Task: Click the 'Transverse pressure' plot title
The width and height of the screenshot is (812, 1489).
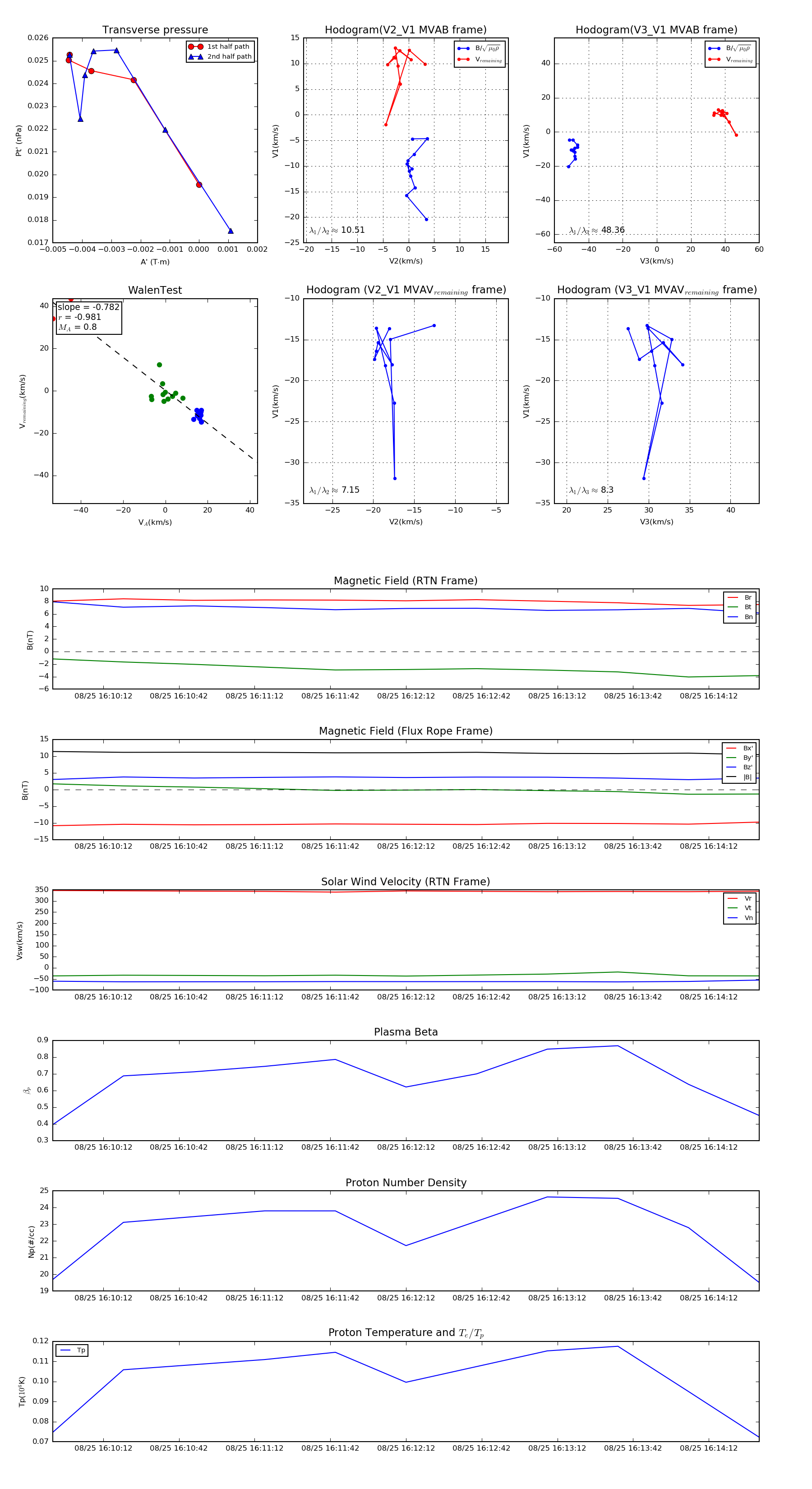Action: point(155,30)
